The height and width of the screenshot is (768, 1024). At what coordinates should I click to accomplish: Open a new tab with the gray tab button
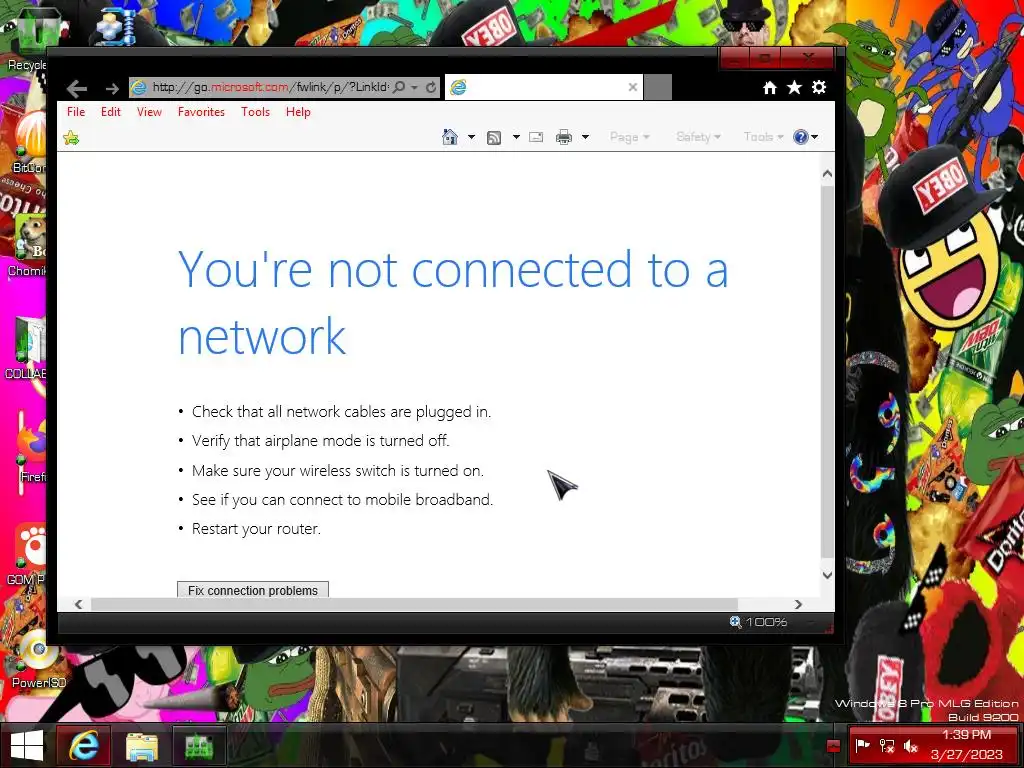pos(658,87)
